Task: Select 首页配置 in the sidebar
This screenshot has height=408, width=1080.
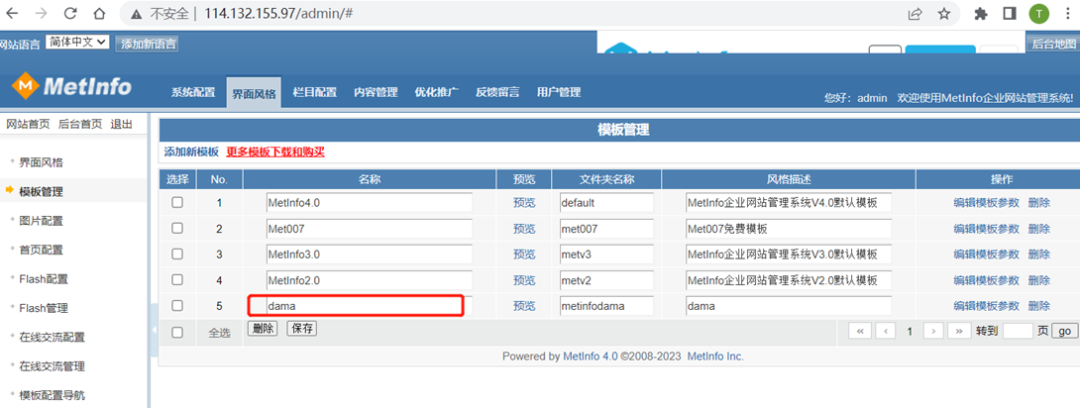Action: pos(41,250)
